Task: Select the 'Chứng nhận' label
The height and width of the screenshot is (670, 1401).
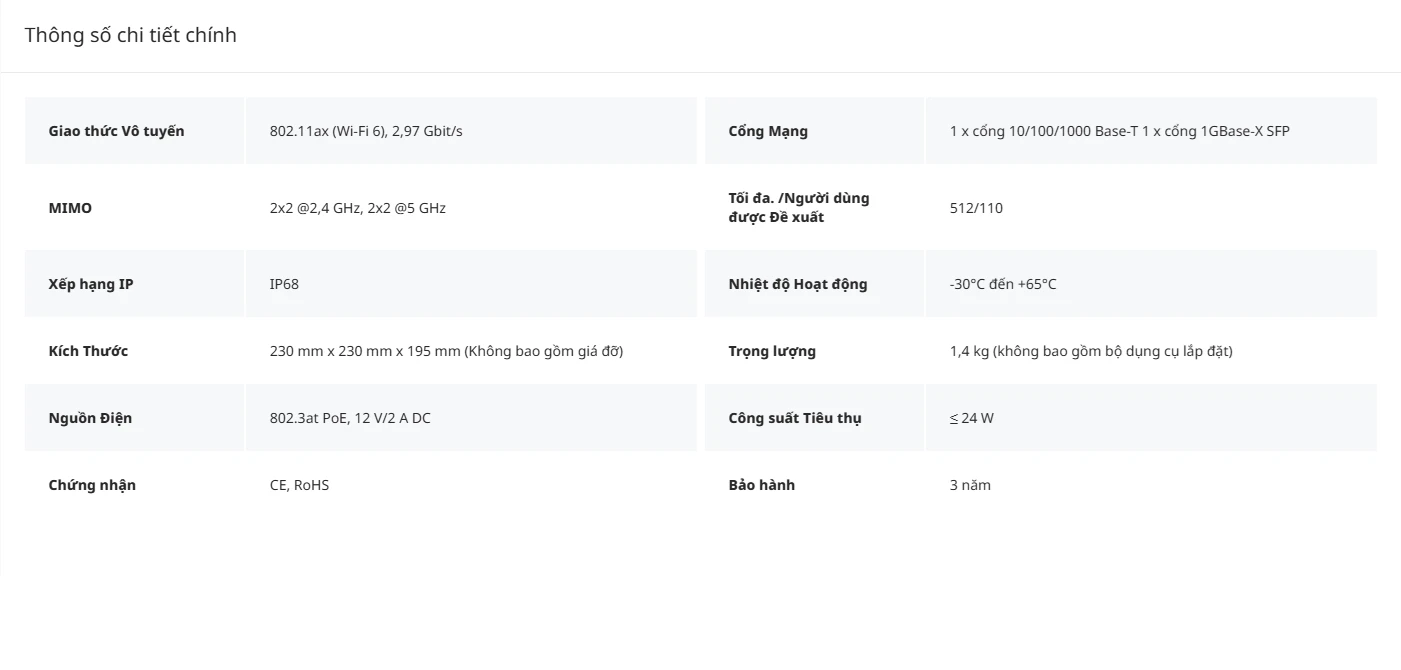Action: (92, 485)
